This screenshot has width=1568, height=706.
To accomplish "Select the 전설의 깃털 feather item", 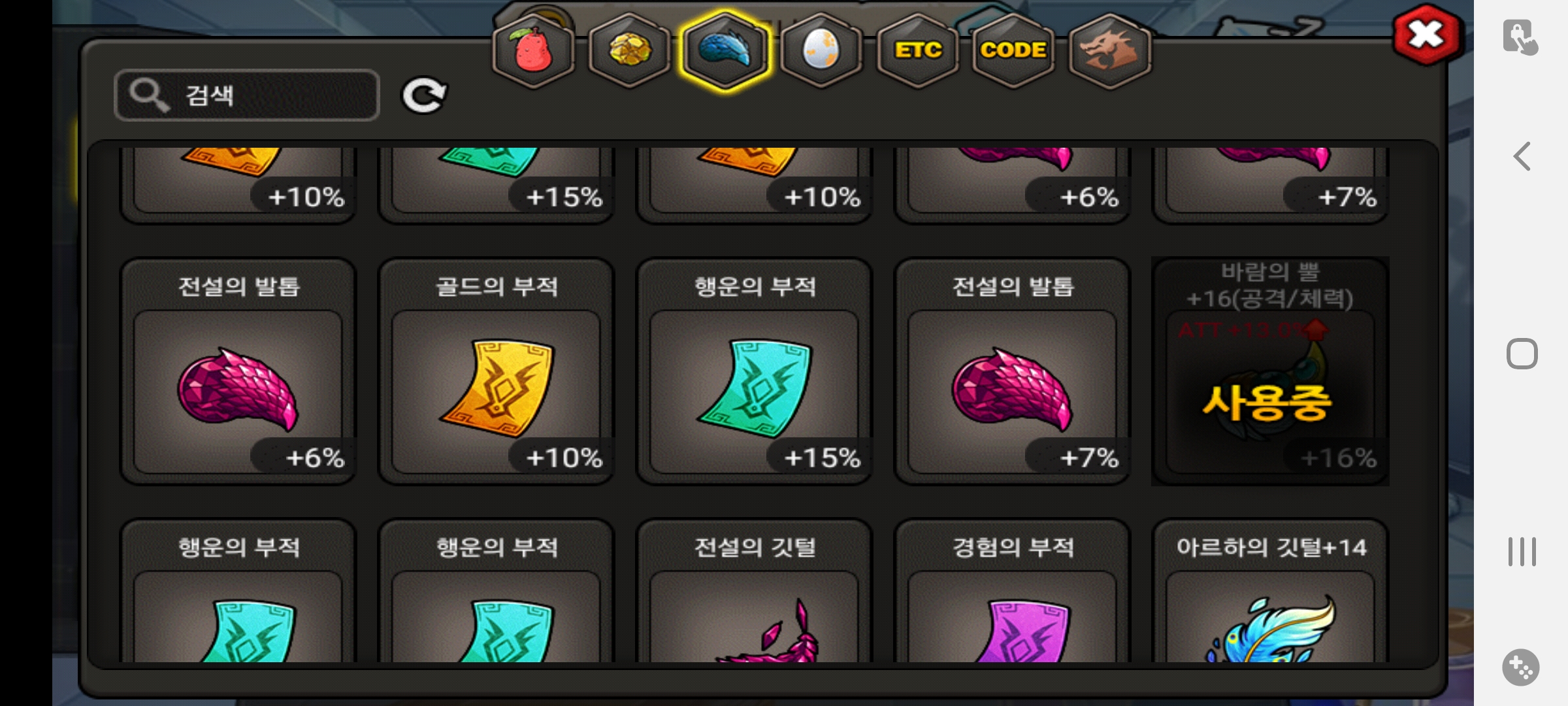I will coord(755,590).
